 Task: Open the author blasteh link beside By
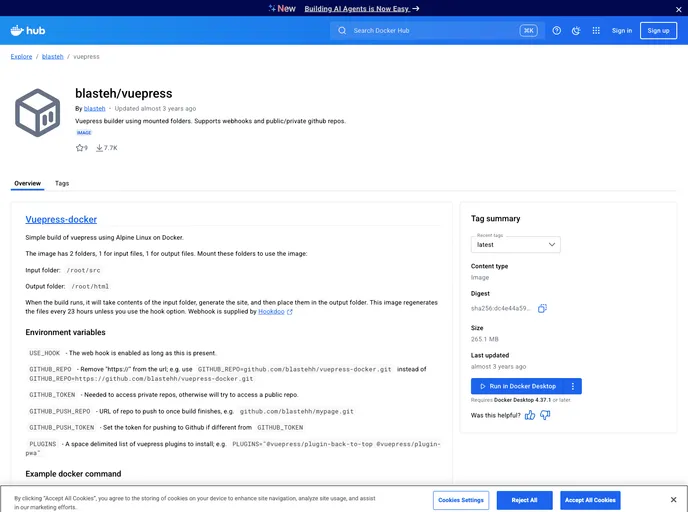point(94,108)
